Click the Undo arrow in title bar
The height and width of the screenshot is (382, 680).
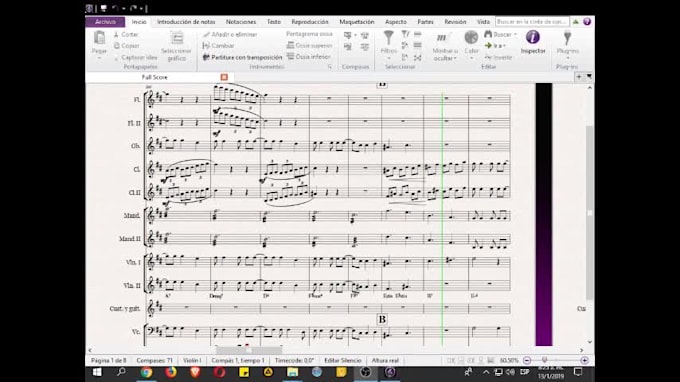(115, 8)
